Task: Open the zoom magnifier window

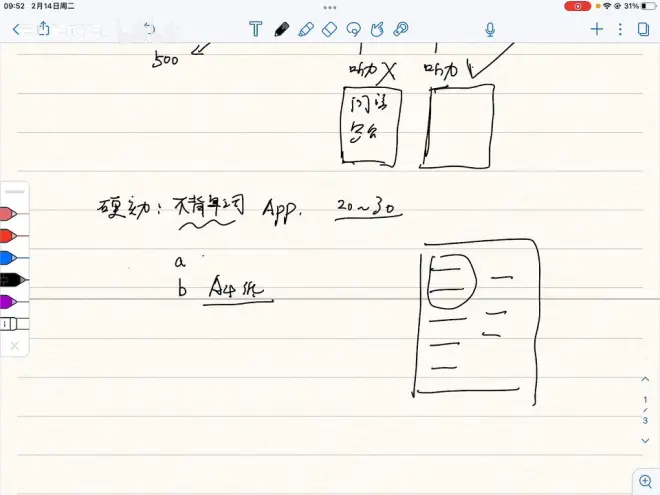Action: click(x=645, y=482)
